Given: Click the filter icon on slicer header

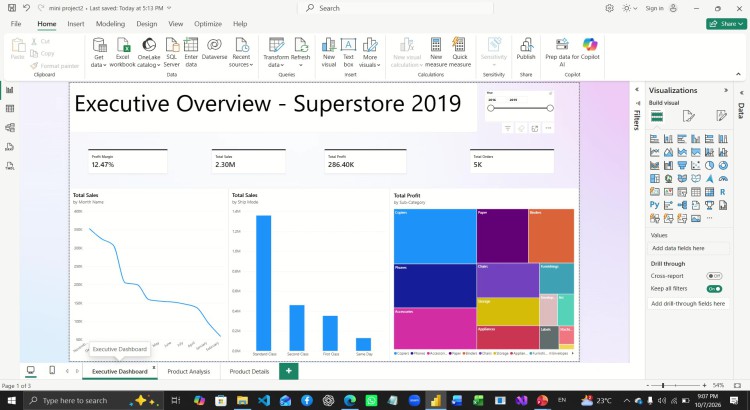Looking at the screenshot, I should pyautogui.click(x=507, y=128).
